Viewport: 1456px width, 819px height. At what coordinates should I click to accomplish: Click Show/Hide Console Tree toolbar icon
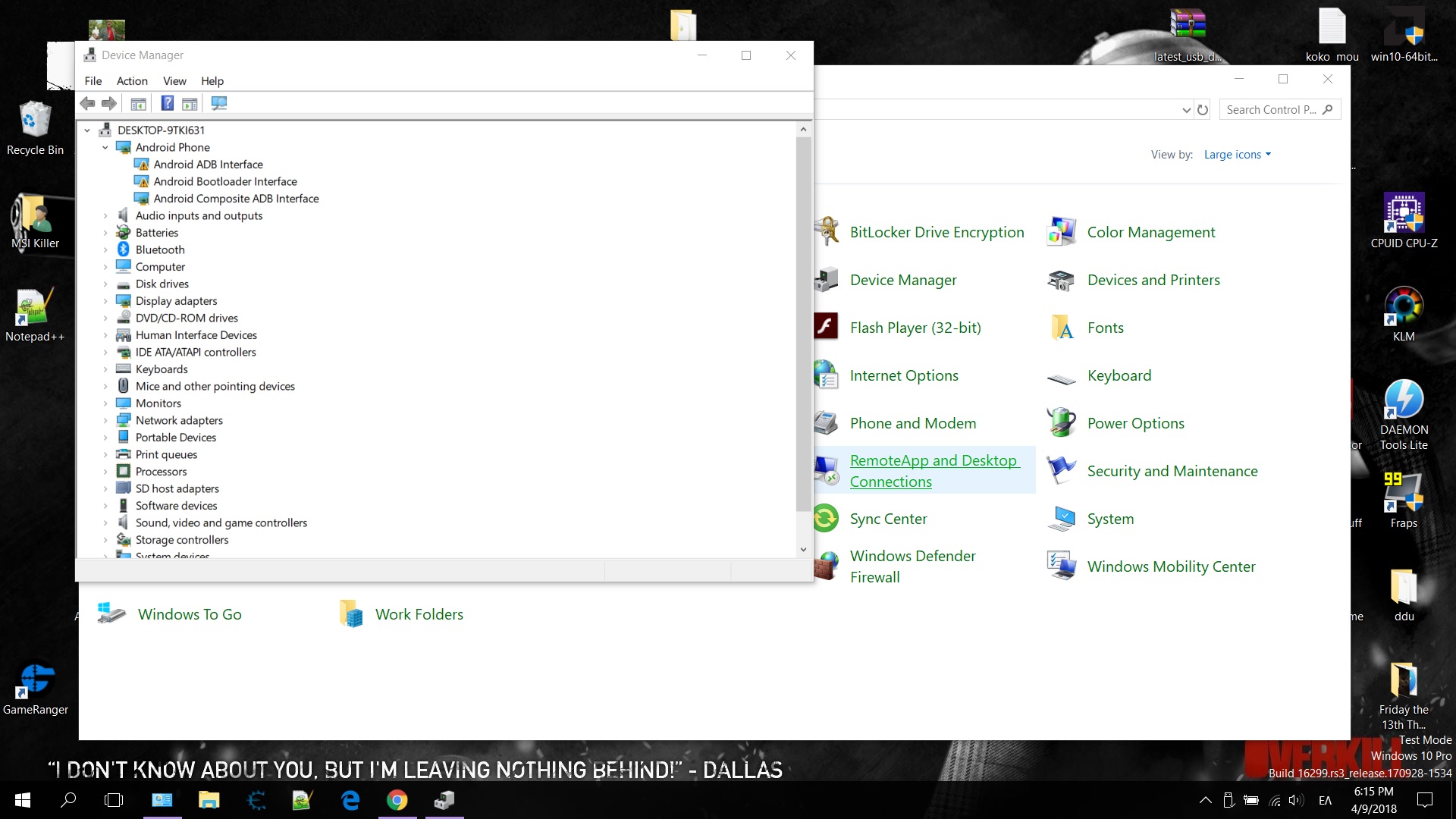[x=138, y=103]
